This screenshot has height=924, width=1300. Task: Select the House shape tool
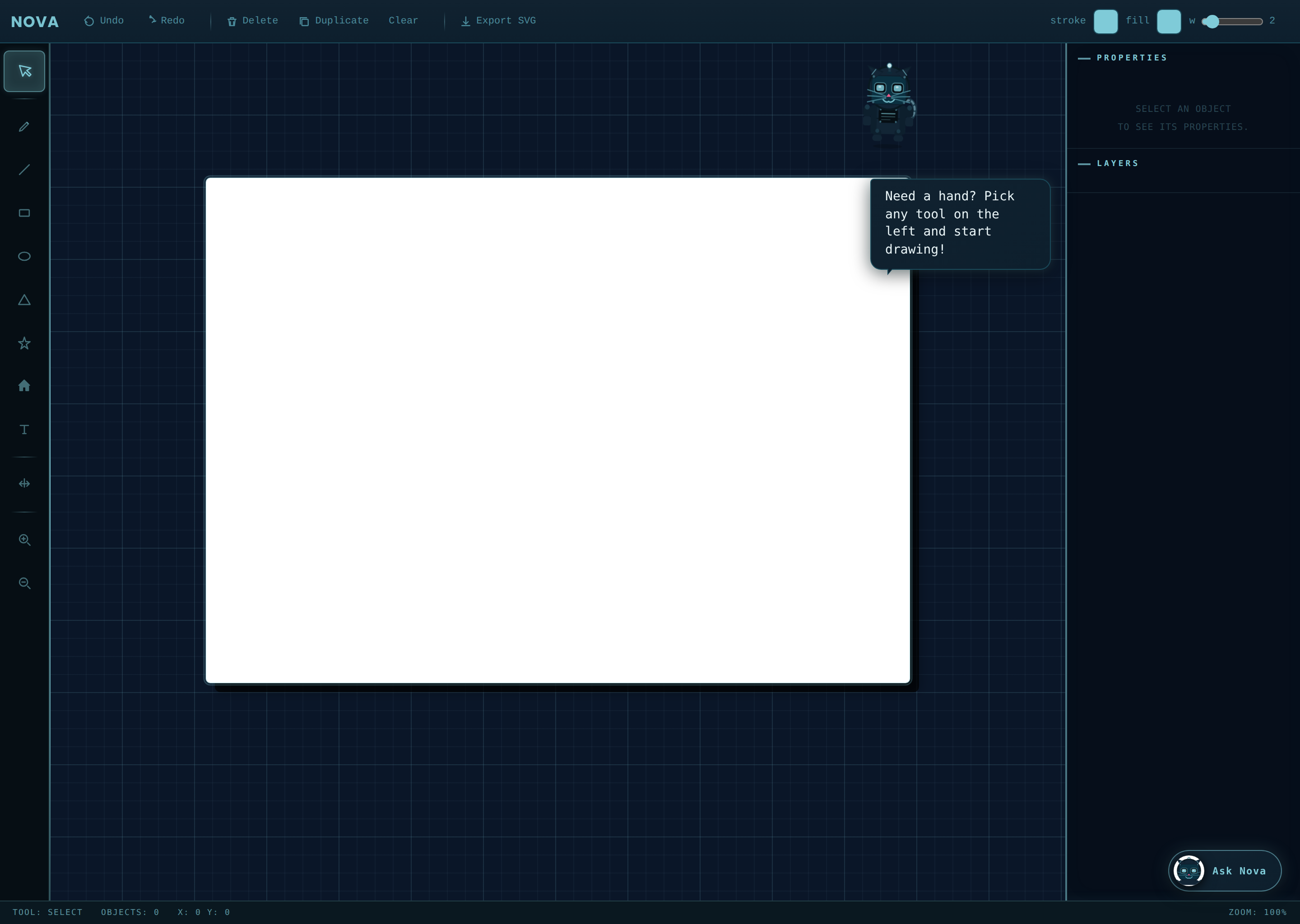(24, 386)
